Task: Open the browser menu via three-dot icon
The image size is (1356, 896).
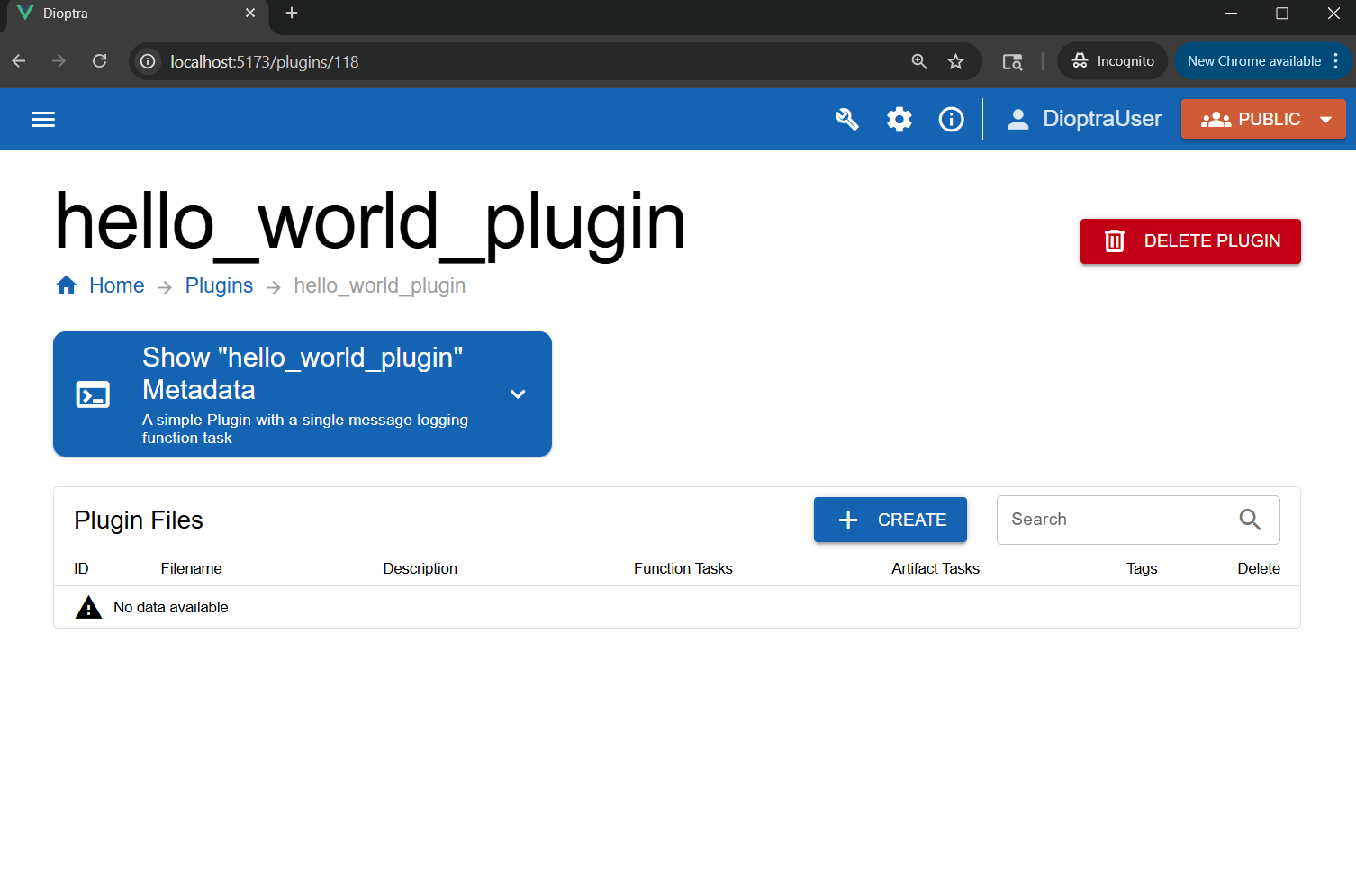Action: (1336, 60)
